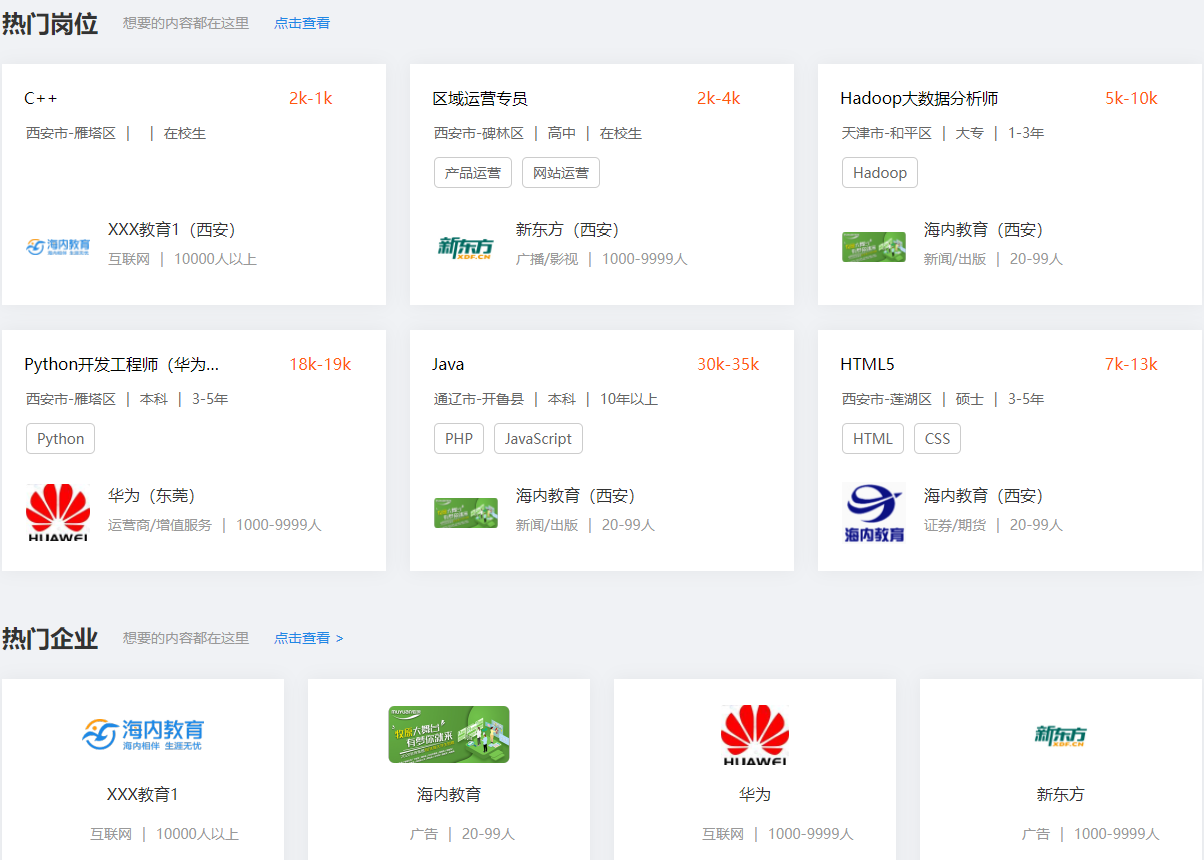Click the green banner logo in the Java job card
1204x860 pixels.
(466, 512)
